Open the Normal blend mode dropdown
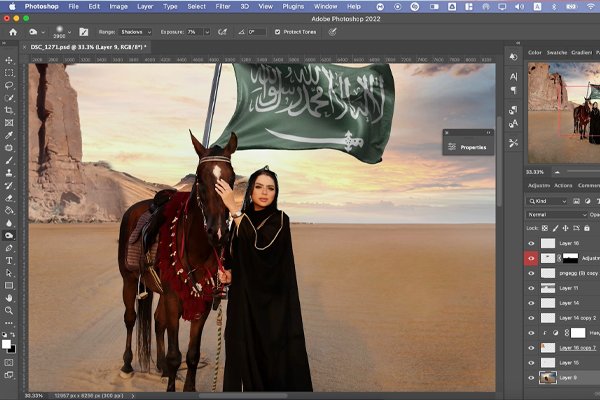Screen dimensions: 600x400 556,215
